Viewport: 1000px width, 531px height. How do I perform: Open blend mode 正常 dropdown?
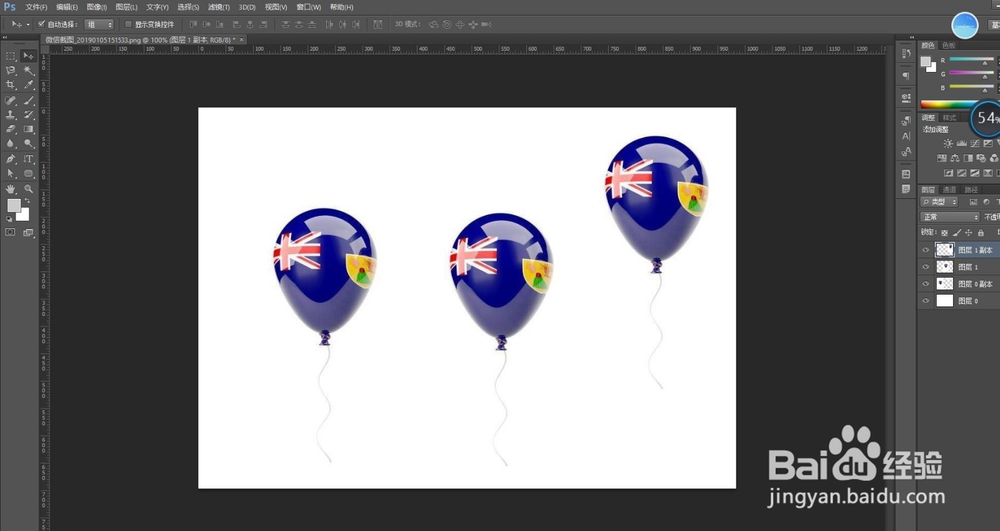[x=950, y=217]
